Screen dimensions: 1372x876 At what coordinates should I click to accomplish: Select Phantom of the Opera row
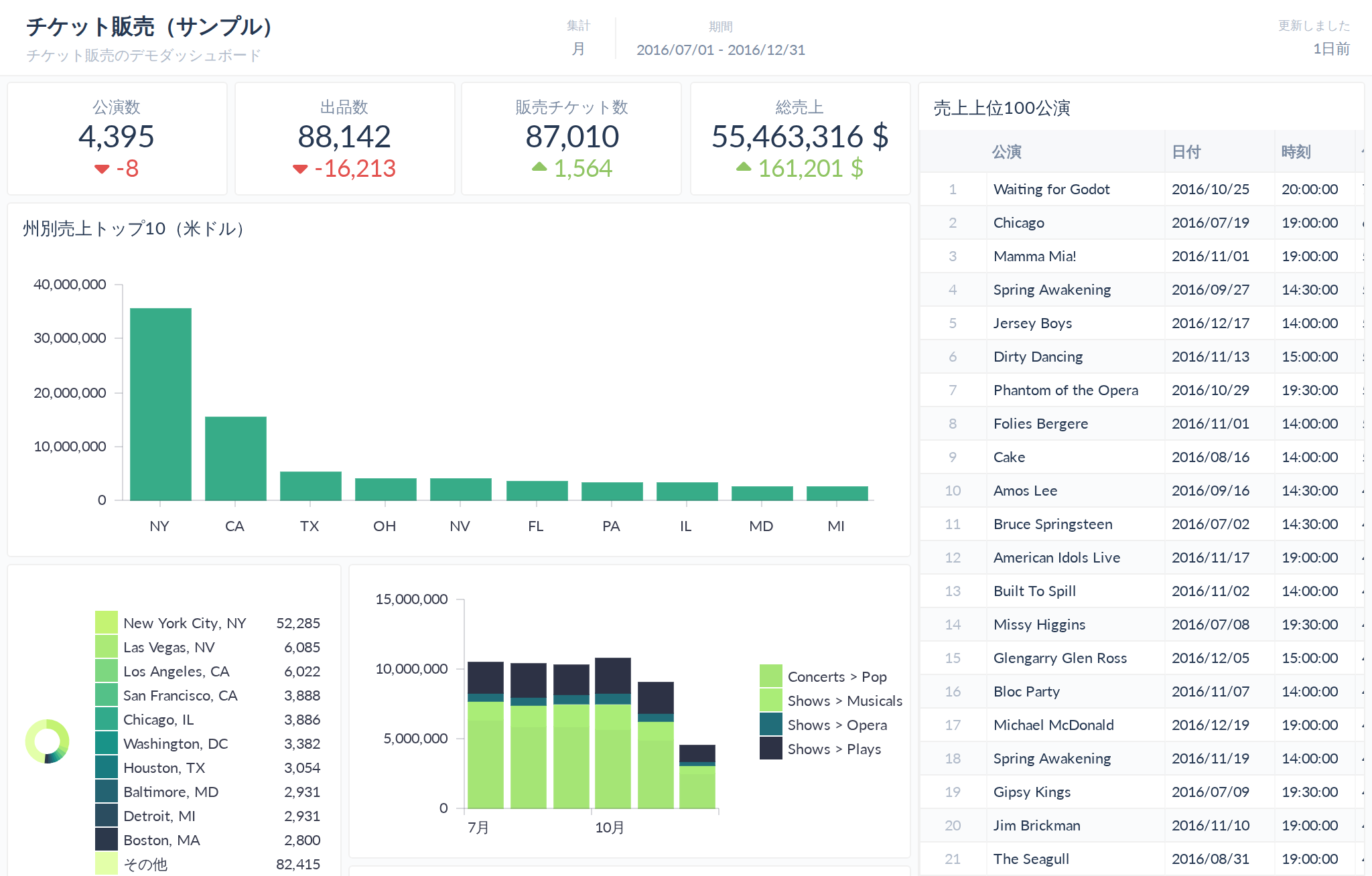(1142, 390)
